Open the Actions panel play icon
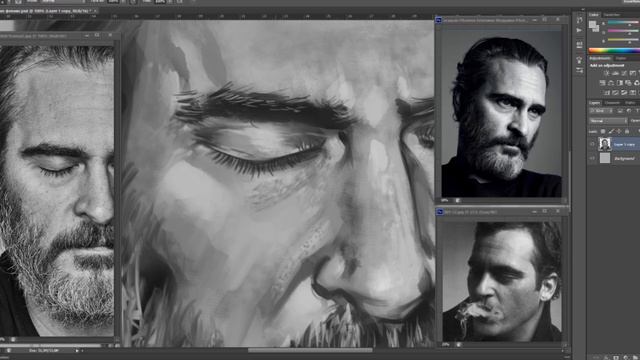 click(x=579, y=30)
